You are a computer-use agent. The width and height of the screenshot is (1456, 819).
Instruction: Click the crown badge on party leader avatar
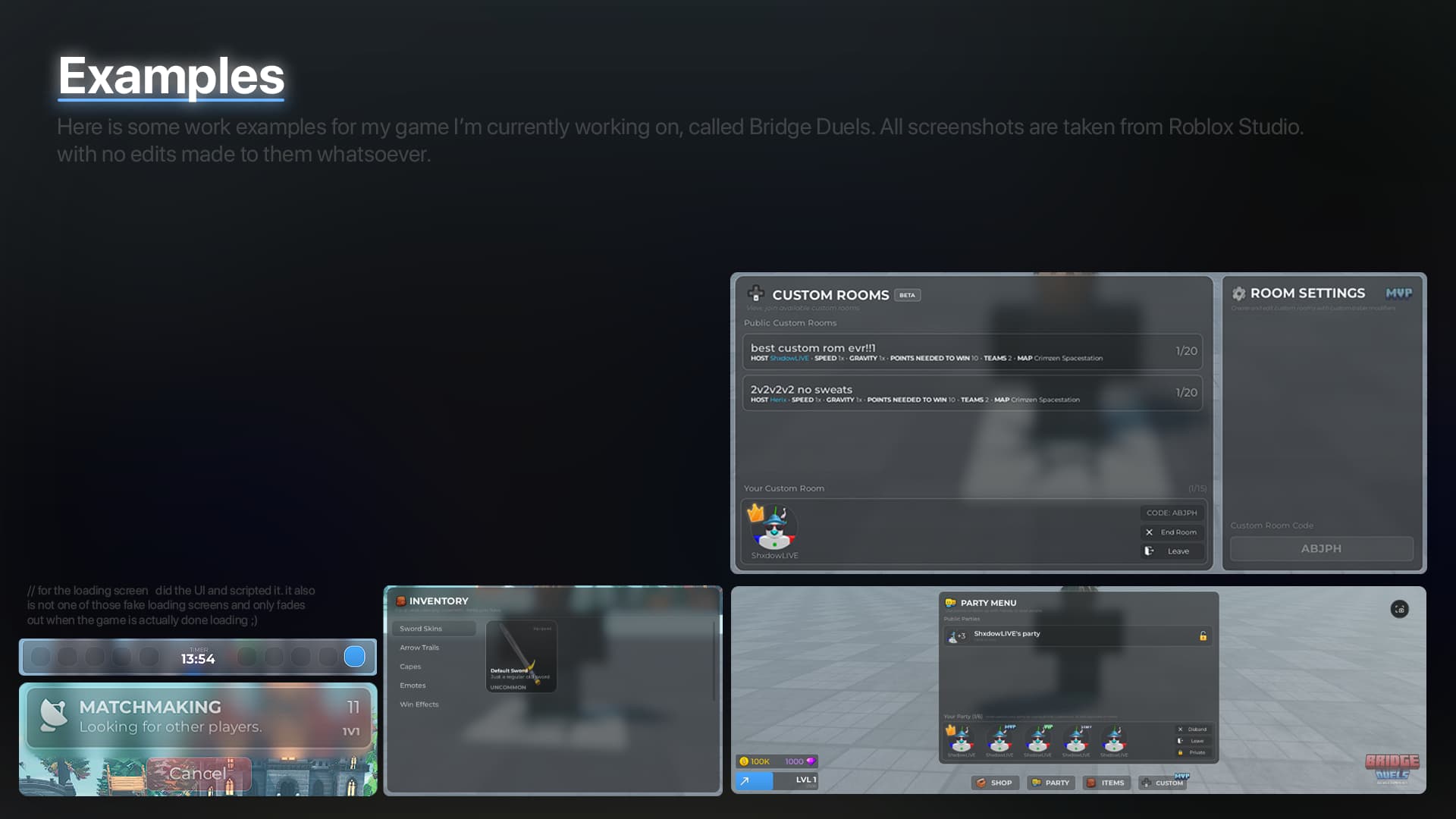pos(950,730)
